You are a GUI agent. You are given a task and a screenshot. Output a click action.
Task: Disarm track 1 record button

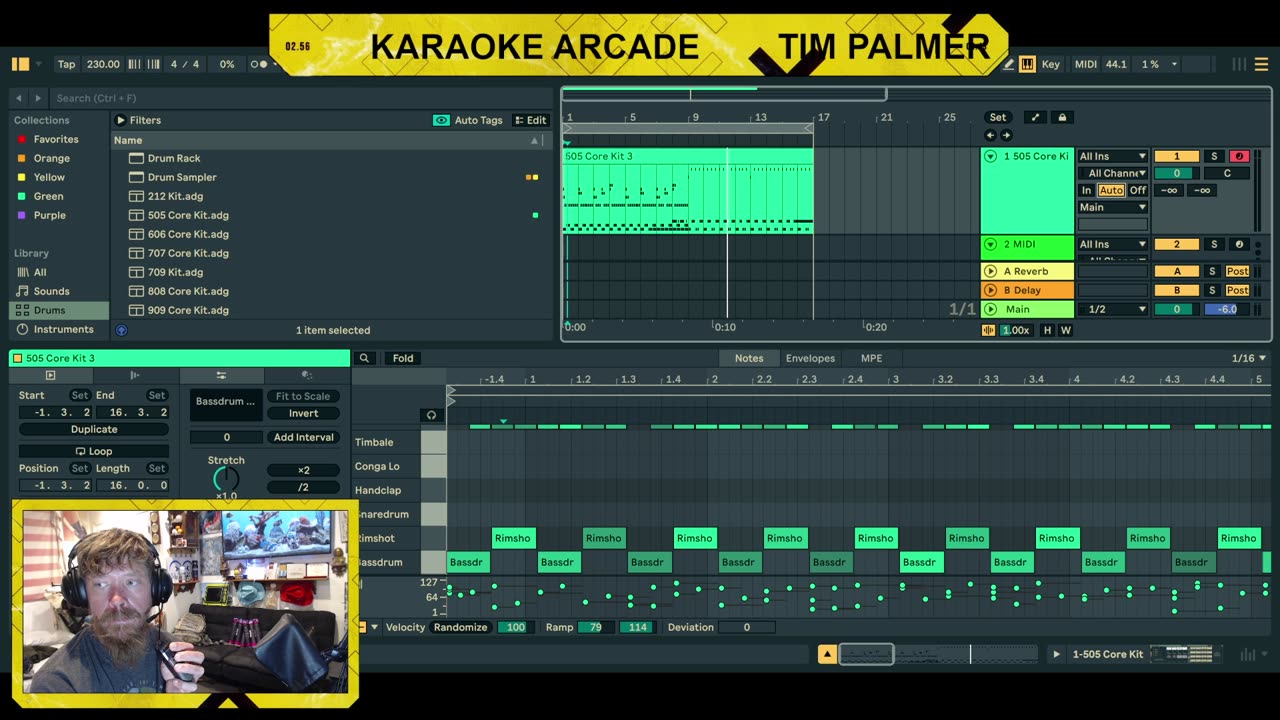[1239, 156]
